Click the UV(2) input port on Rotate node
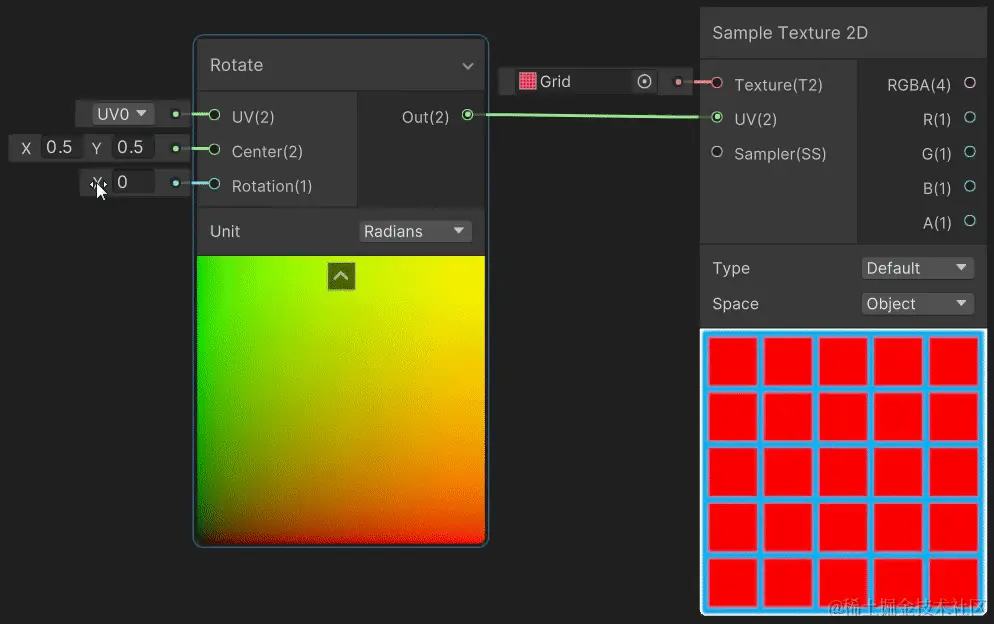The height and width of the screenshot is (624, 994). pos(214,115)
